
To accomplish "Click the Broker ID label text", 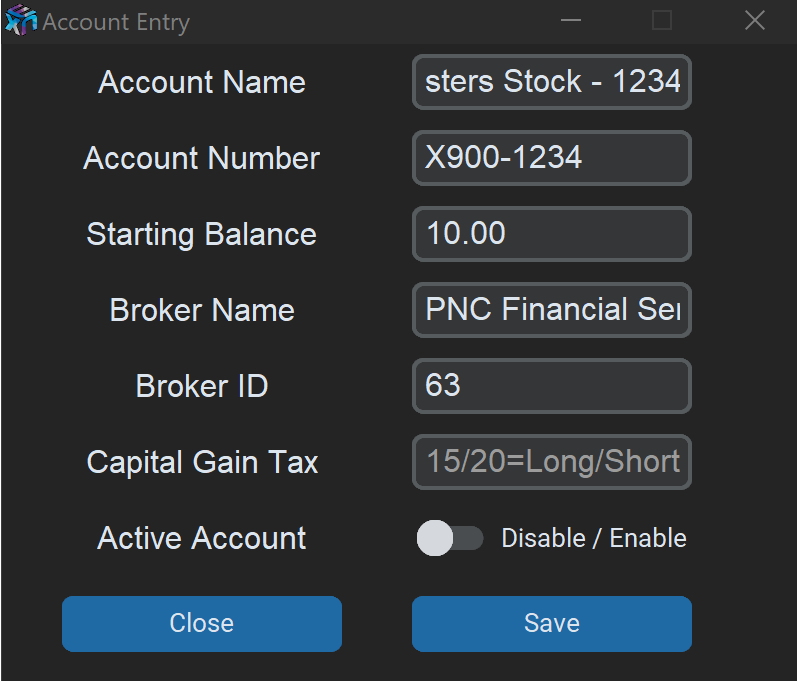I will [202, 386].
